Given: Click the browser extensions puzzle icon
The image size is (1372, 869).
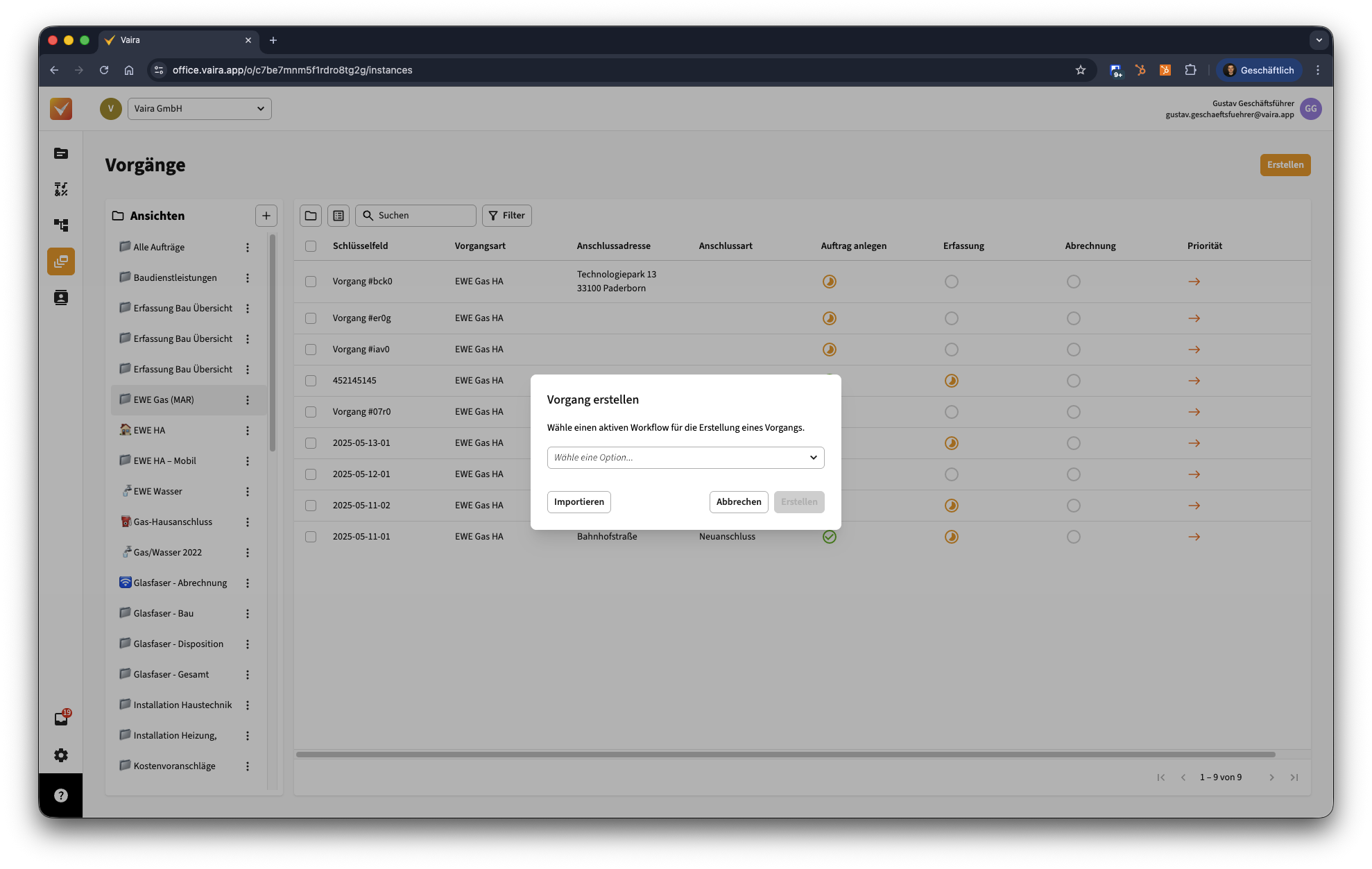Looking at the screenshot, I should [1190, 70].
